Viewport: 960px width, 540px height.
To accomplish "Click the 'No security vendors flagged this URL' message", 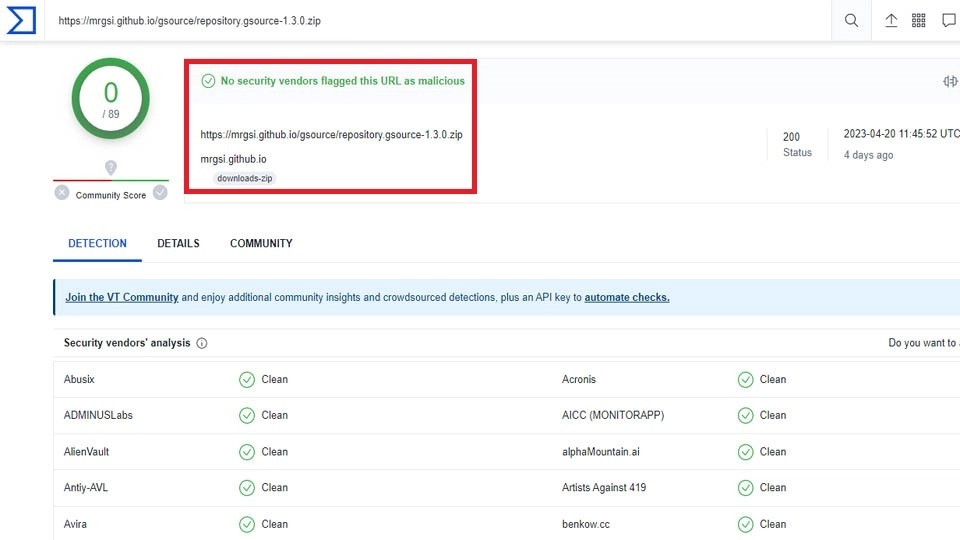I will pyautogui.click(x=343, y=81).
